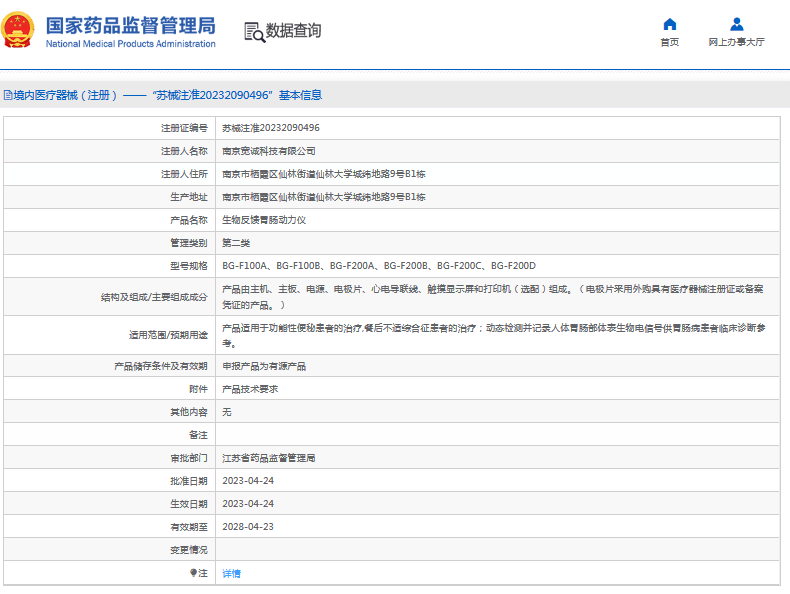
Task: Click National Medical Products Administration subtitle
Action: (x=130, y=44)
